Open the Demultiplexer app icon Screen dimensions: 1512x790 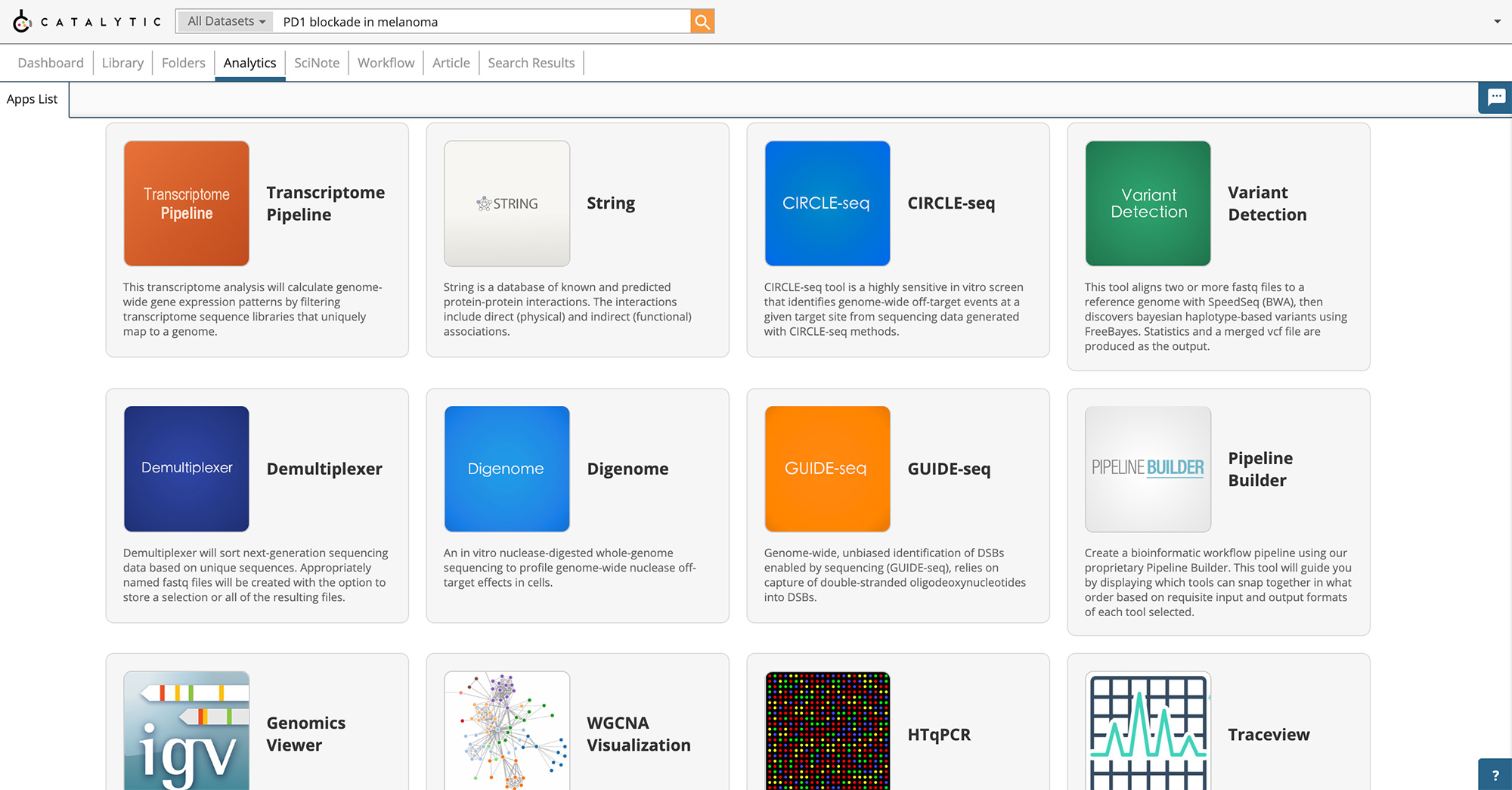187,469
